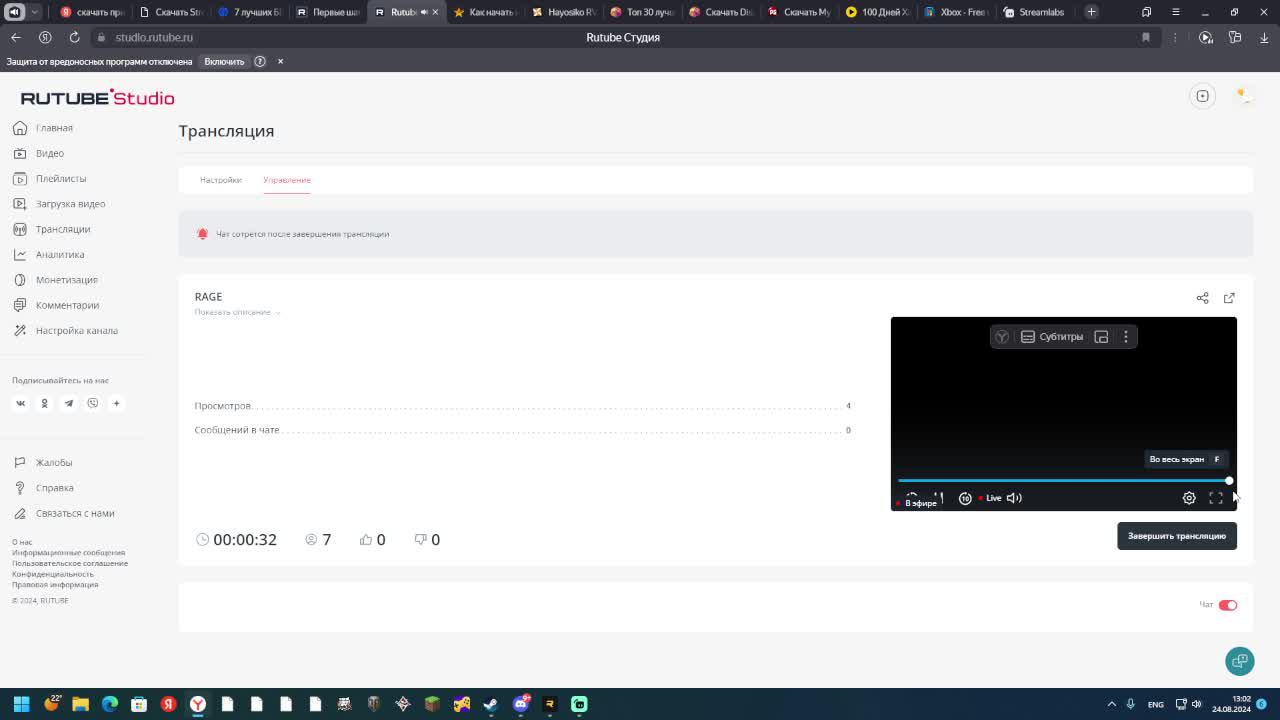
Task: Switch to the Управление tab
Action: coord(287,180)
